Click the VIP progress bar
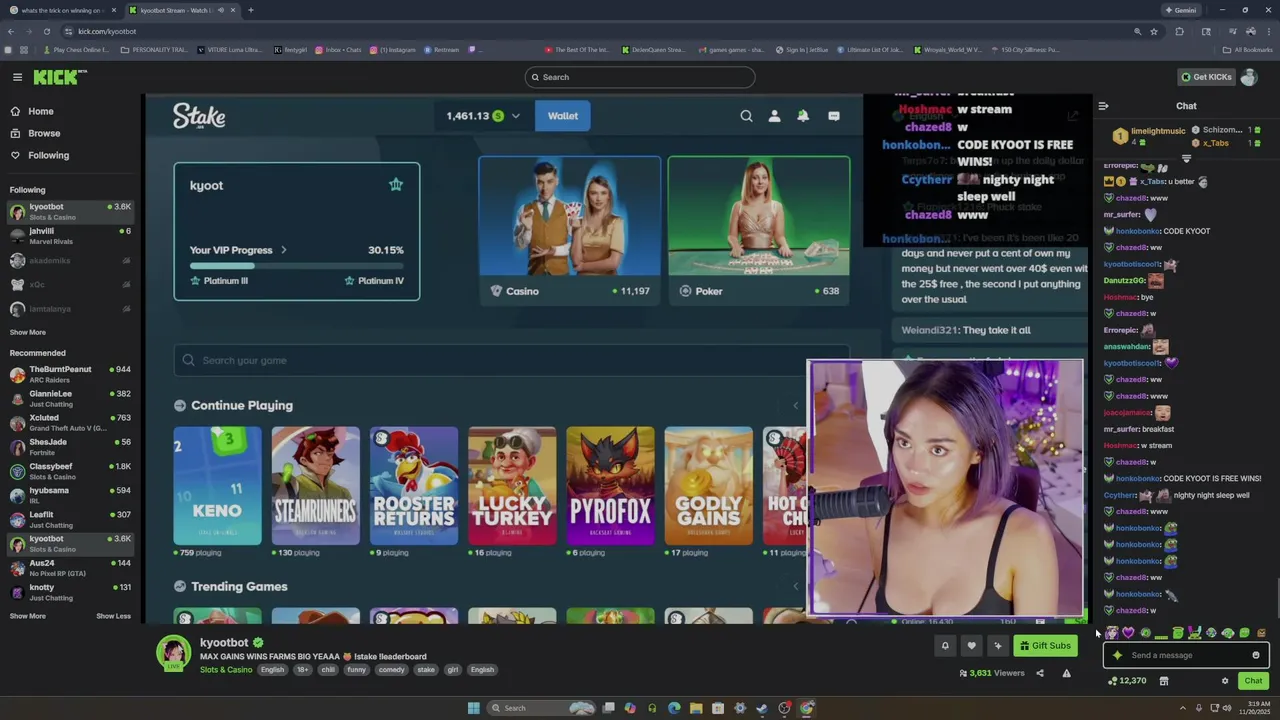 point(297,266)
